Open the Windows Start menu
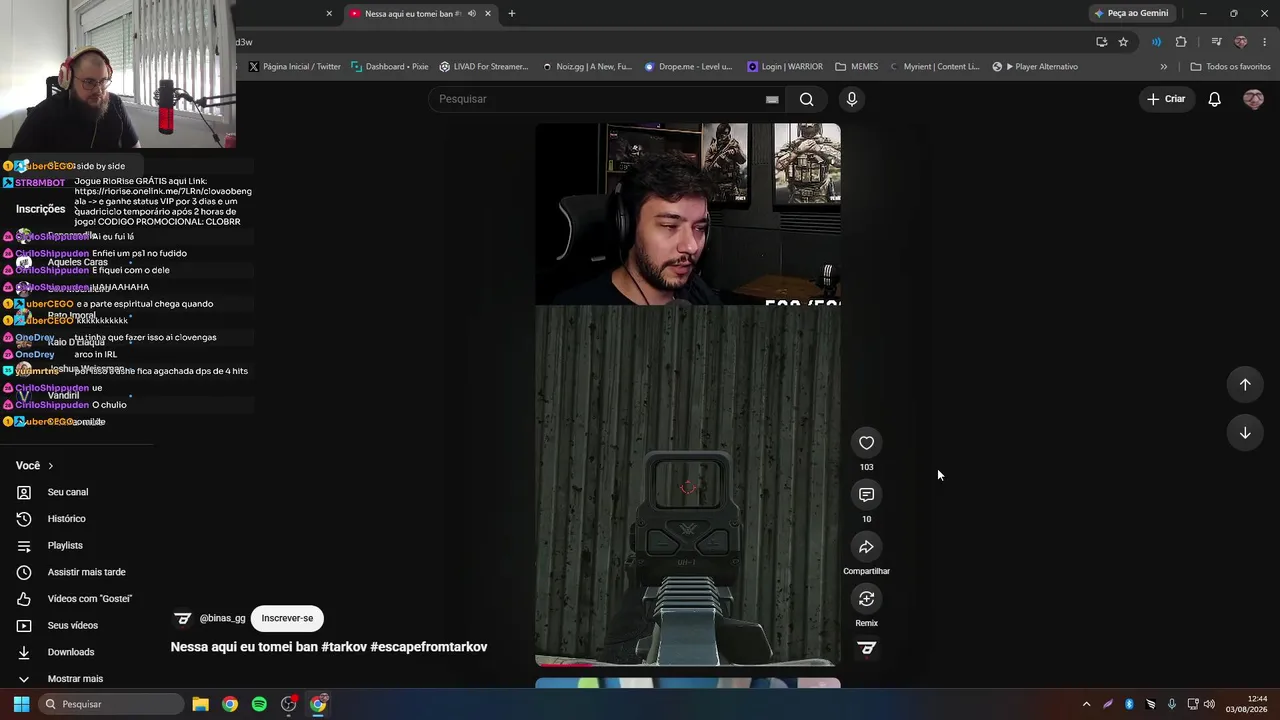This screenshot has height=720, width=1280. point(21,704)
